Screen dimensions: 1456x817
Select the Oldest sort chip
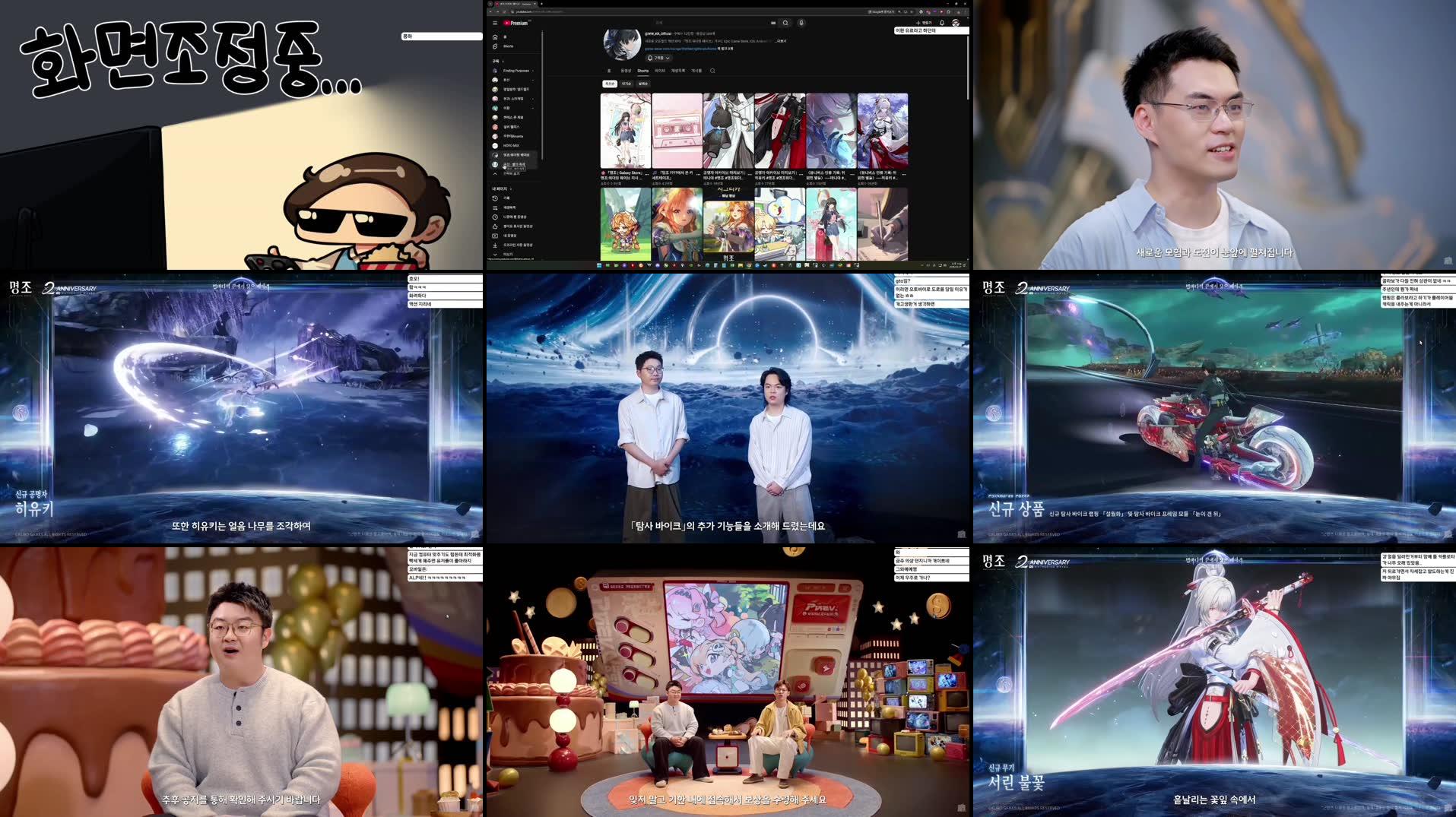(x=643, y=84)
